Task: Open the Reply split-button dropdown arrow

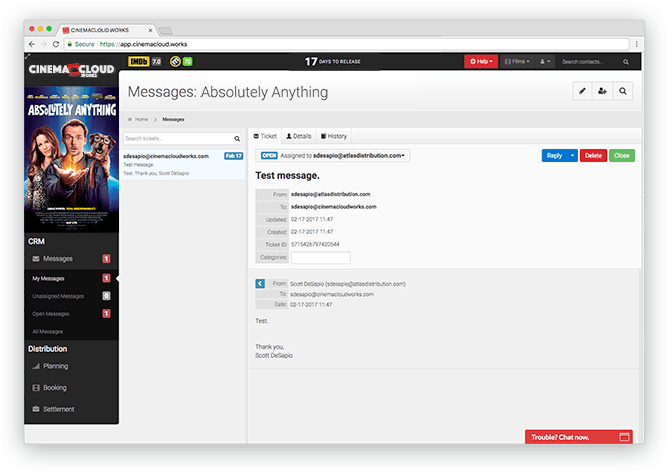Action: coord(573,156)
